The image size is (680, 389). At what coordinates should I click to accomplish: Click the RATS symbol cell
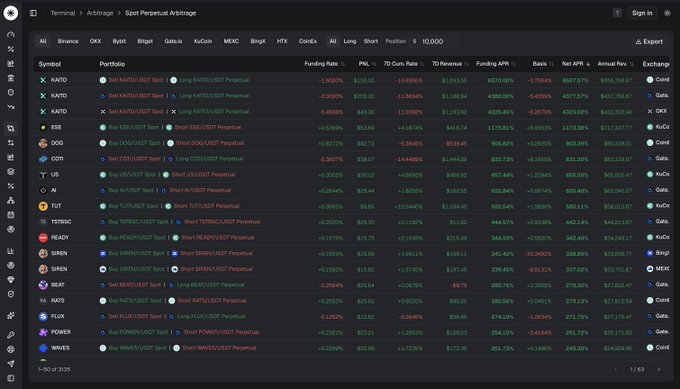[x=57, y=301]
